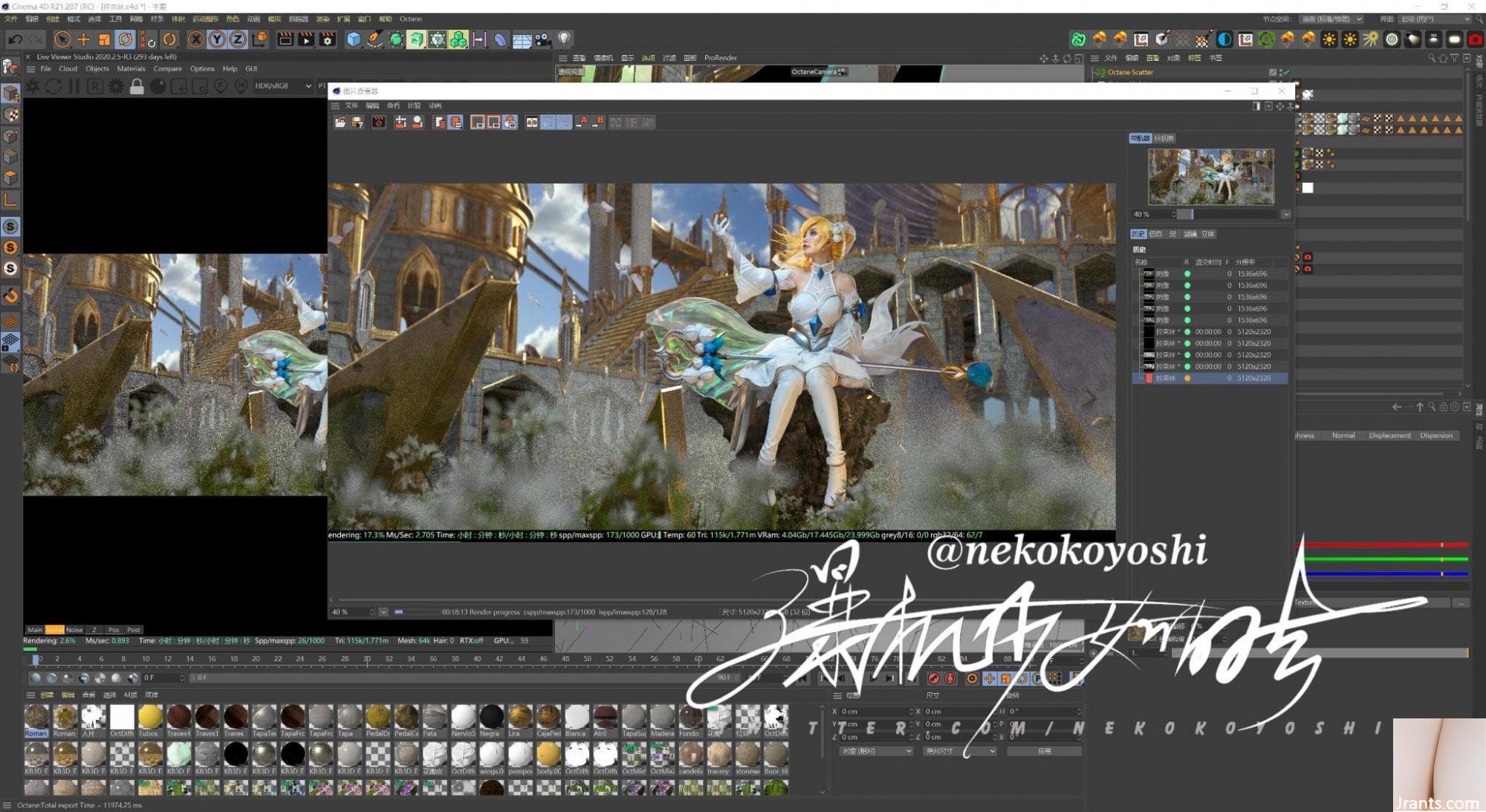Click the Navigator preview thumbnail
The height and width of the screenshot is (812, 1486).
click(1211, 177)
